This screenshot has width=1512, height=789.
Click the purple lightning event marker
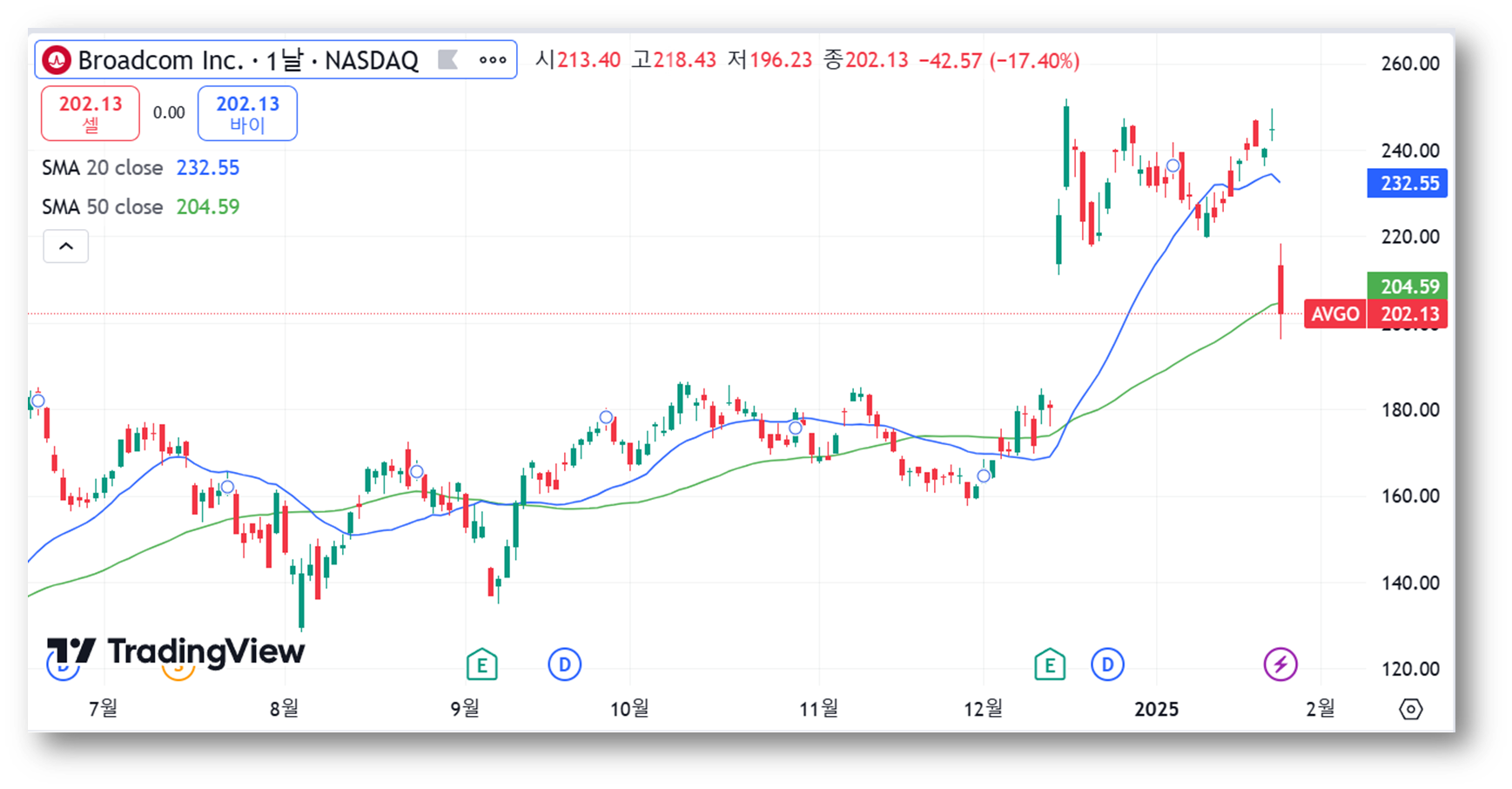tap(1280, 665)
